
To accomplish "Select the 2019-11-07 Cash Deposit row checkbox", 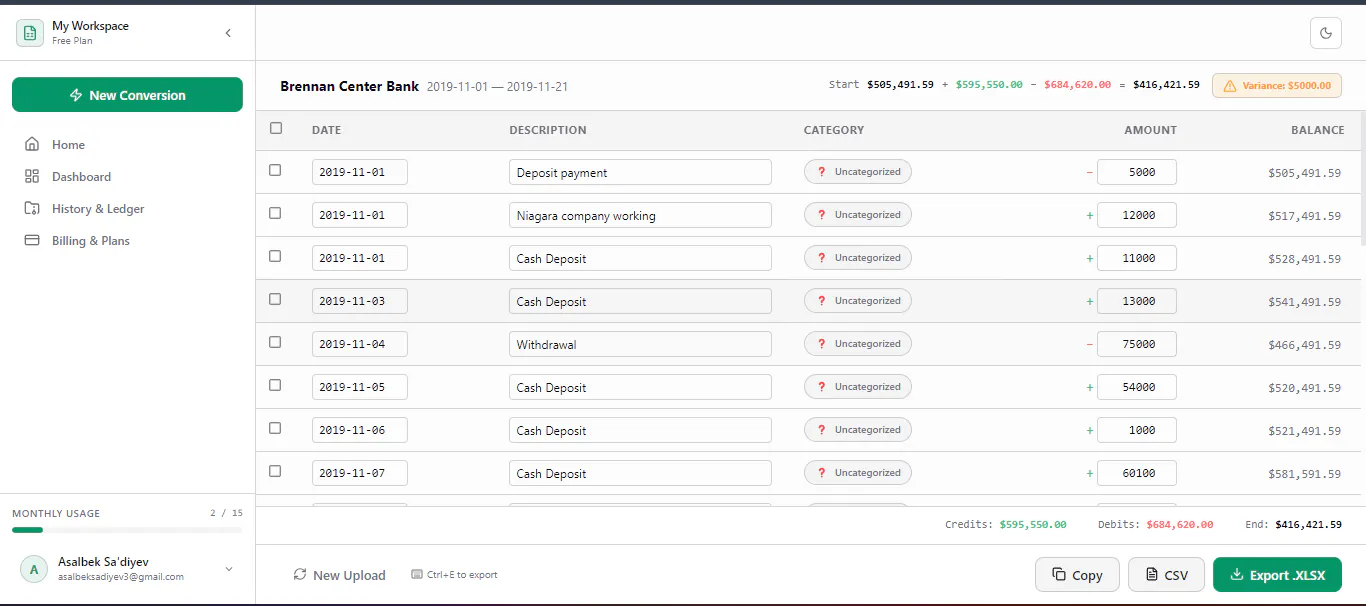I will pos(275,471).
